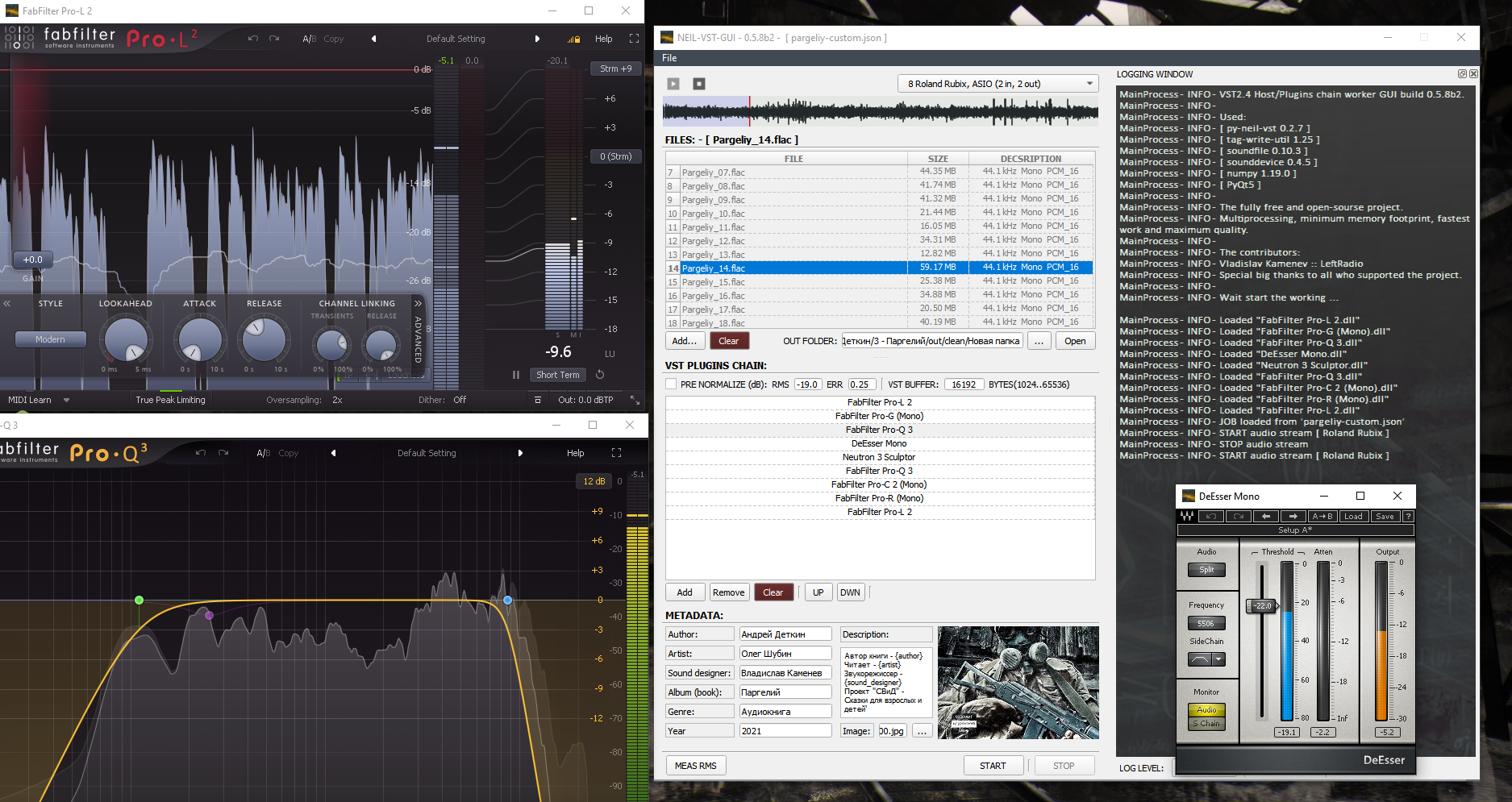
Task: Click the MEAS RMS button
Action: click(695, 766)
